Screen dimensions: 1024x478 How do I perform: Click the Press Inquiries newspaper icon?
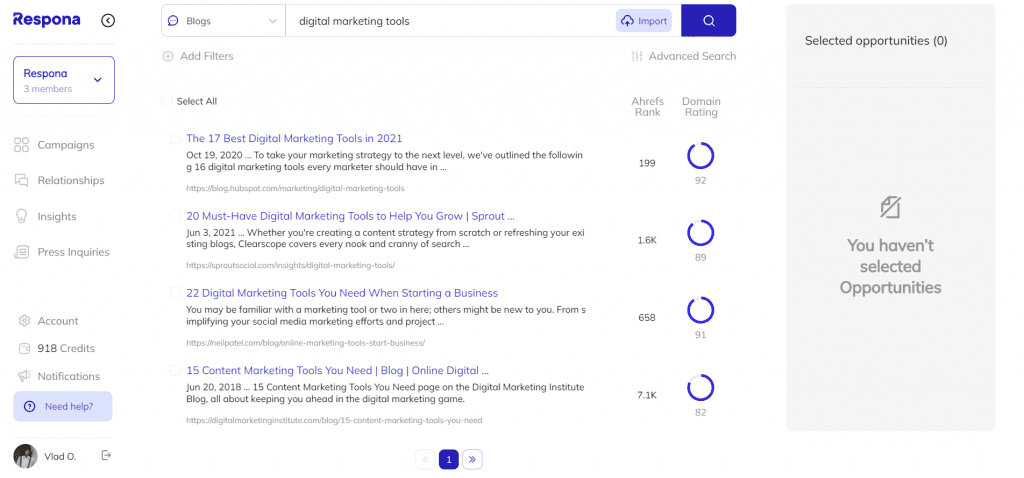tap(22, 252)
